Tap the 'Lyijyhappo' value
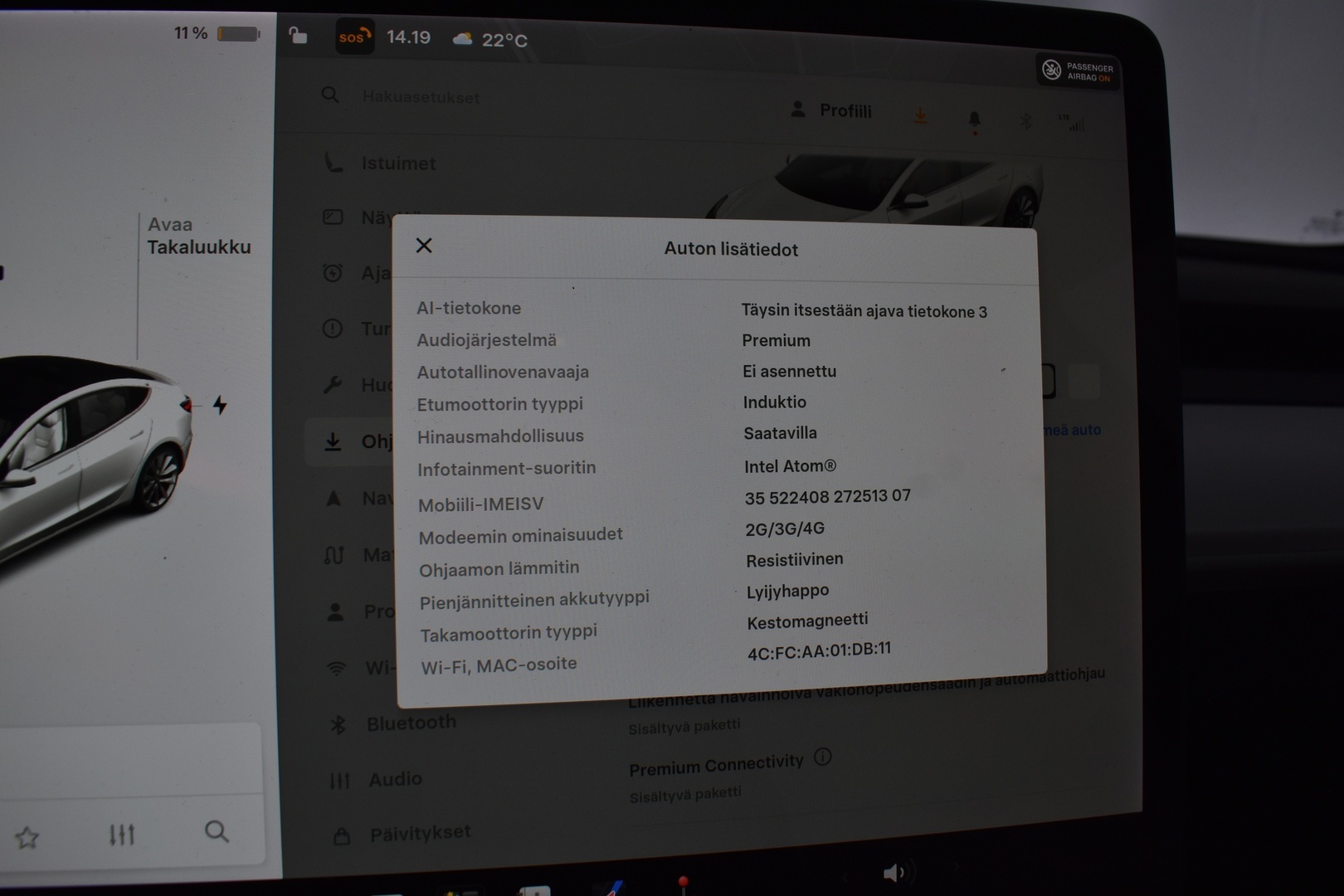The height and width of the screenshot is (896, 1344). [787, 592]
